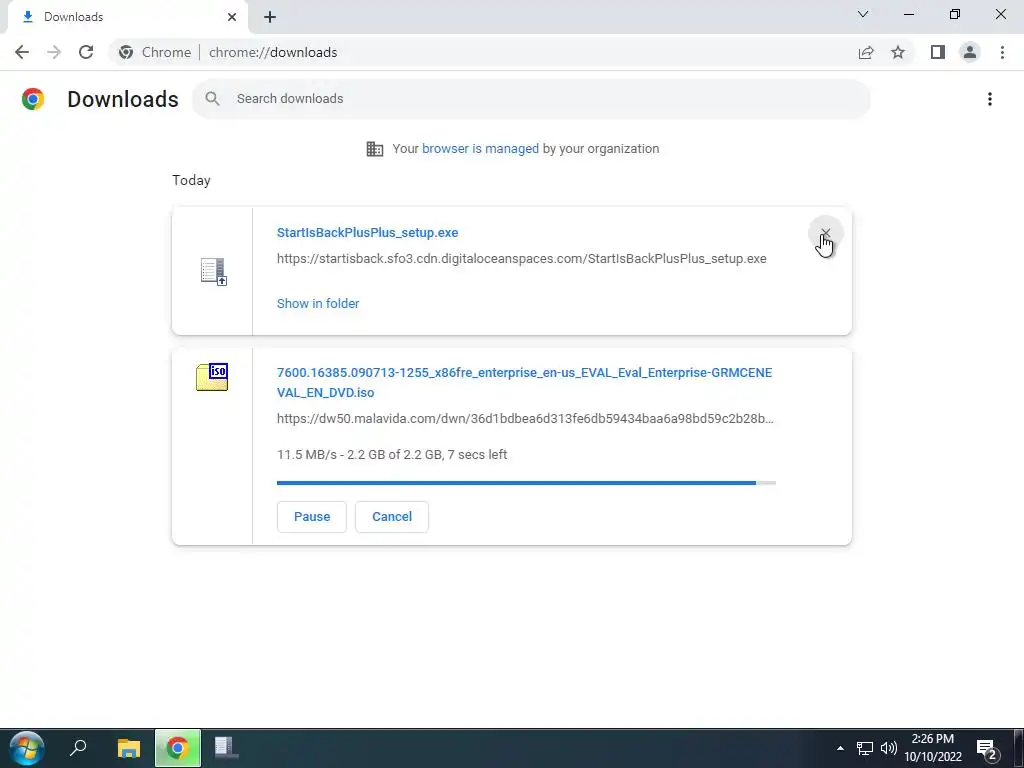This screenshot has width=1024, height=768.
Task: Click the setup installer taskbar icon
Action: (x=227, y=748)
